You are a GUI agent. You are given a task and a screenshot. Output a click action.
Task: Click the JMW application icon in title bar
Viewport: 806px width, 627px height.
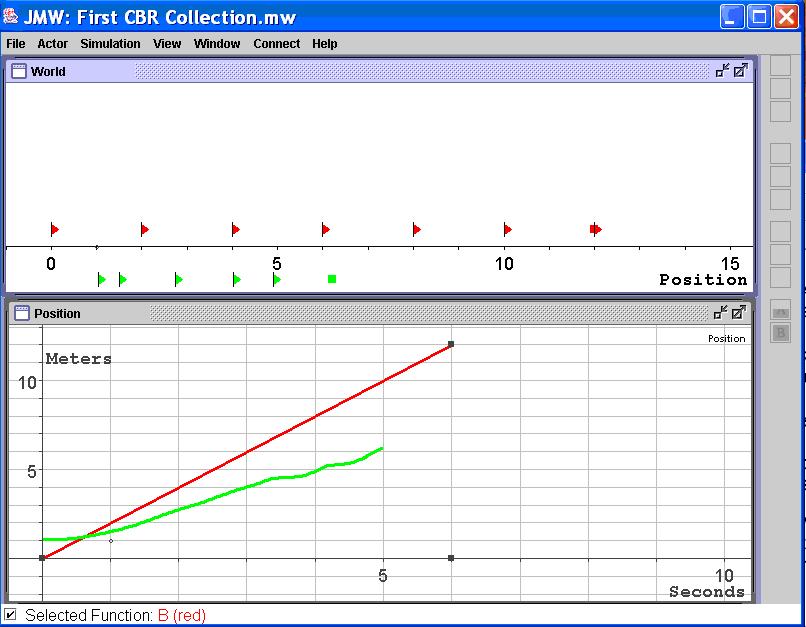[x=12, y=17]
